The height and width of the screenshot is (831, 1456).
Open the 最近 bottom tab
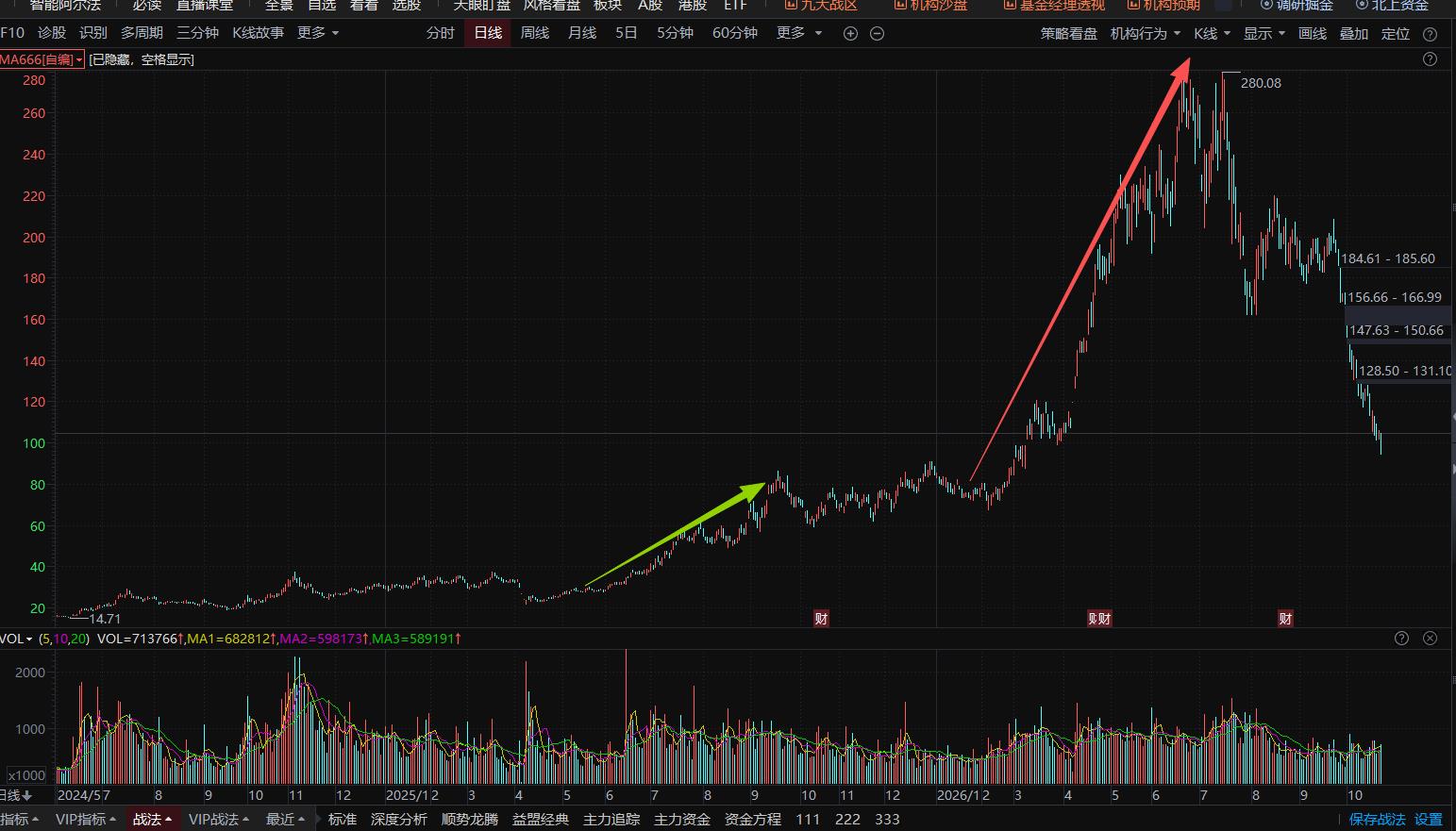coord(286,819)
